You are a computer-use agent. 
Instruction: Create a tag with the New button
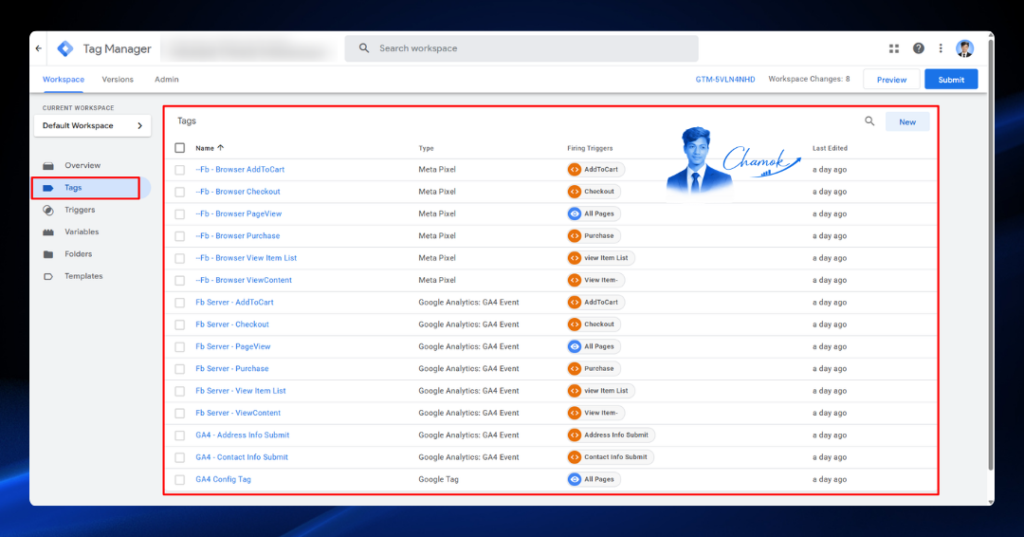907,122
